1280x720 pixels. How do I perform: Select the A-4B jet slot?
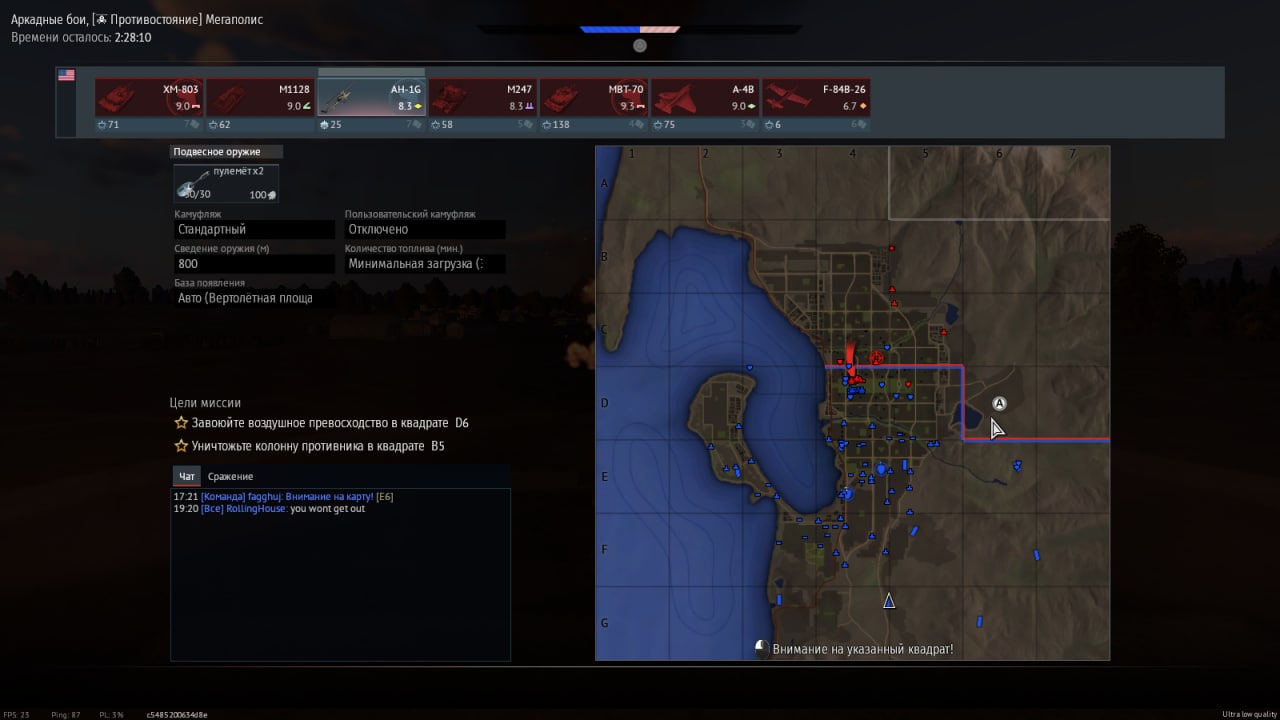click(705, 98)
